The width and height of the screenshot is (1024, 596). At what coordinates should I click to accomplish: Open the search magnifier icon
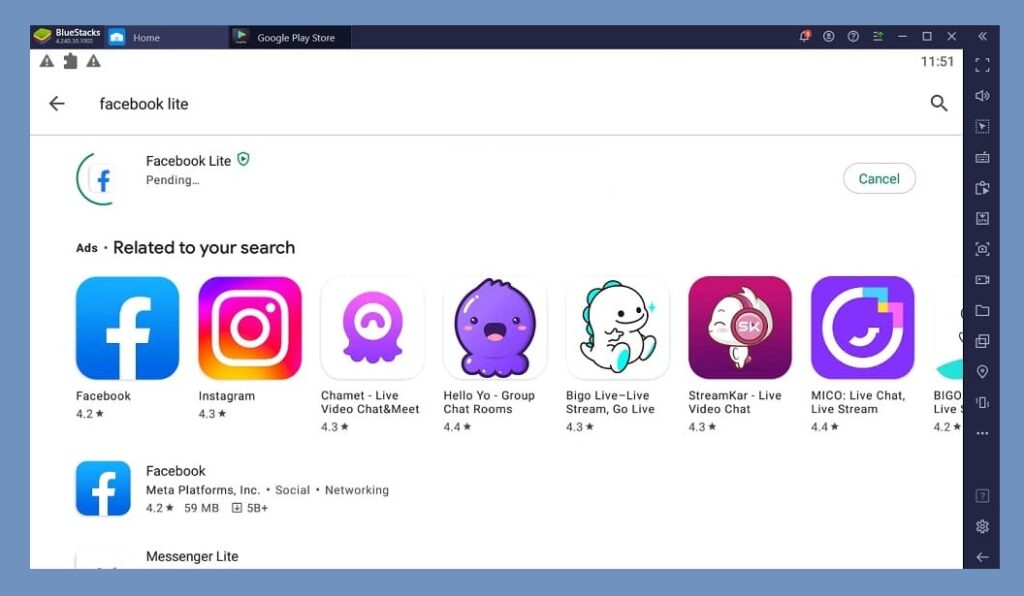pos(938,103)
